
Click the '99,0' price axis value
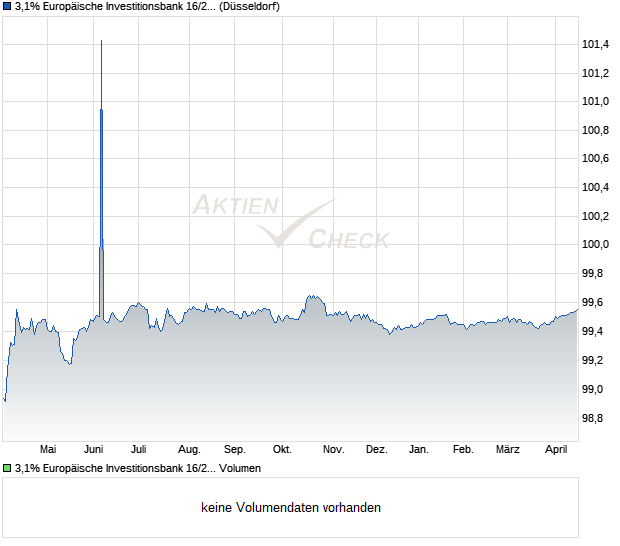pyautogui.click(x=593, y=389)
